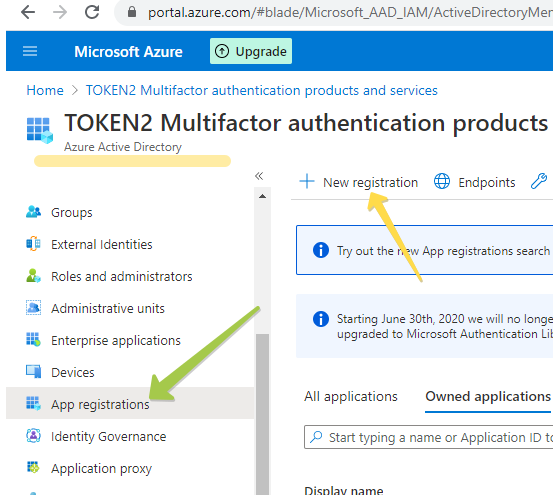Viewport: 553px width, 495px height.
Task: Click the browser back arrow
Action: pyautogui.click(x=28, y=12)
